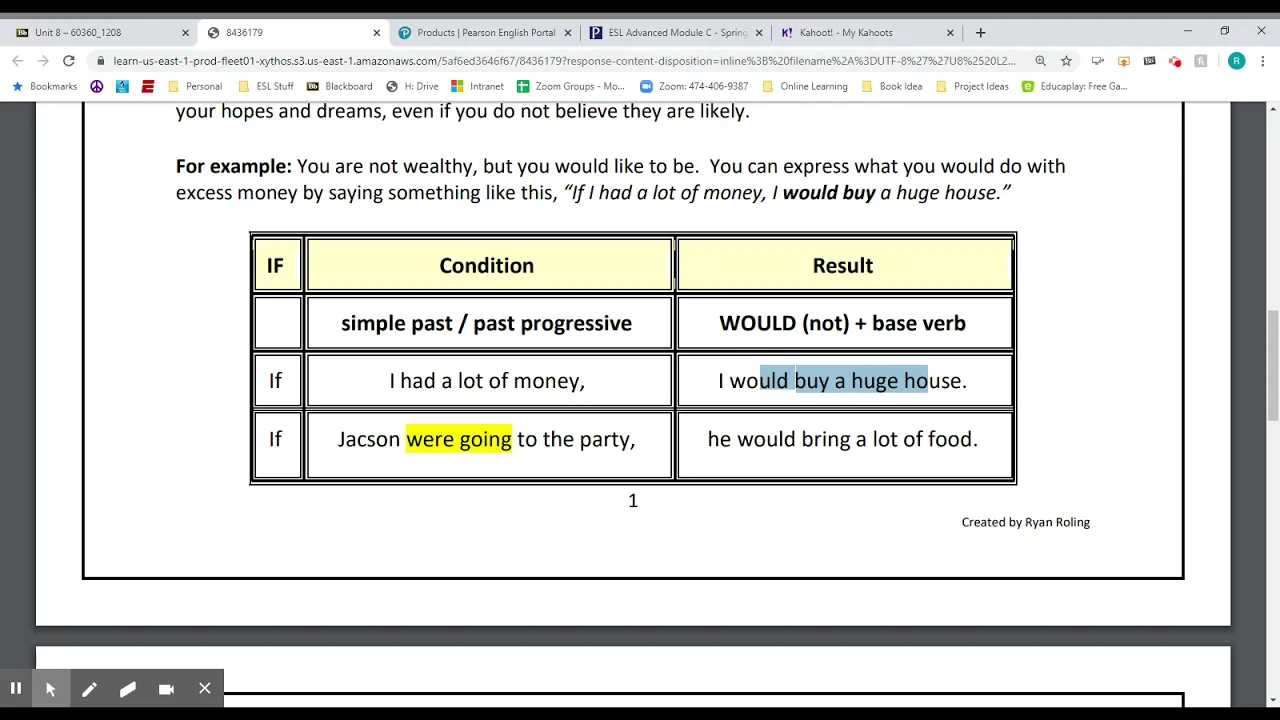Open the ESL Stuff bookmarks folder

click(x=266, y=87)
